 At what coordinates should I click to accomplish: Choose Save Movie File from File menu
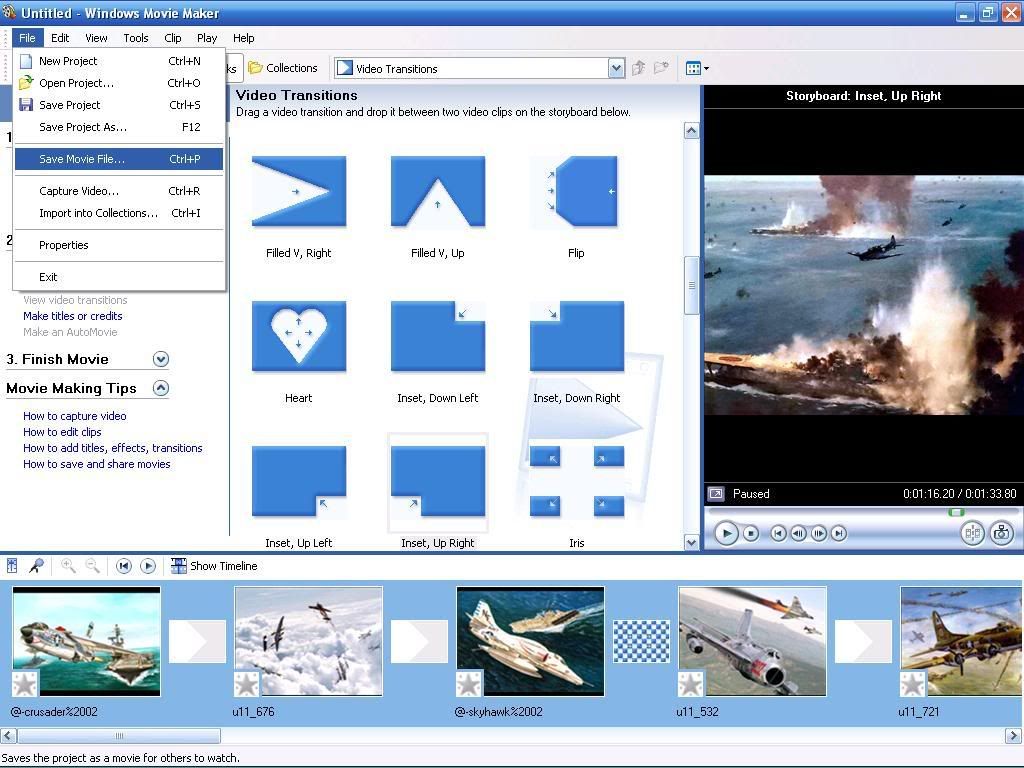[x=119, y=159]
